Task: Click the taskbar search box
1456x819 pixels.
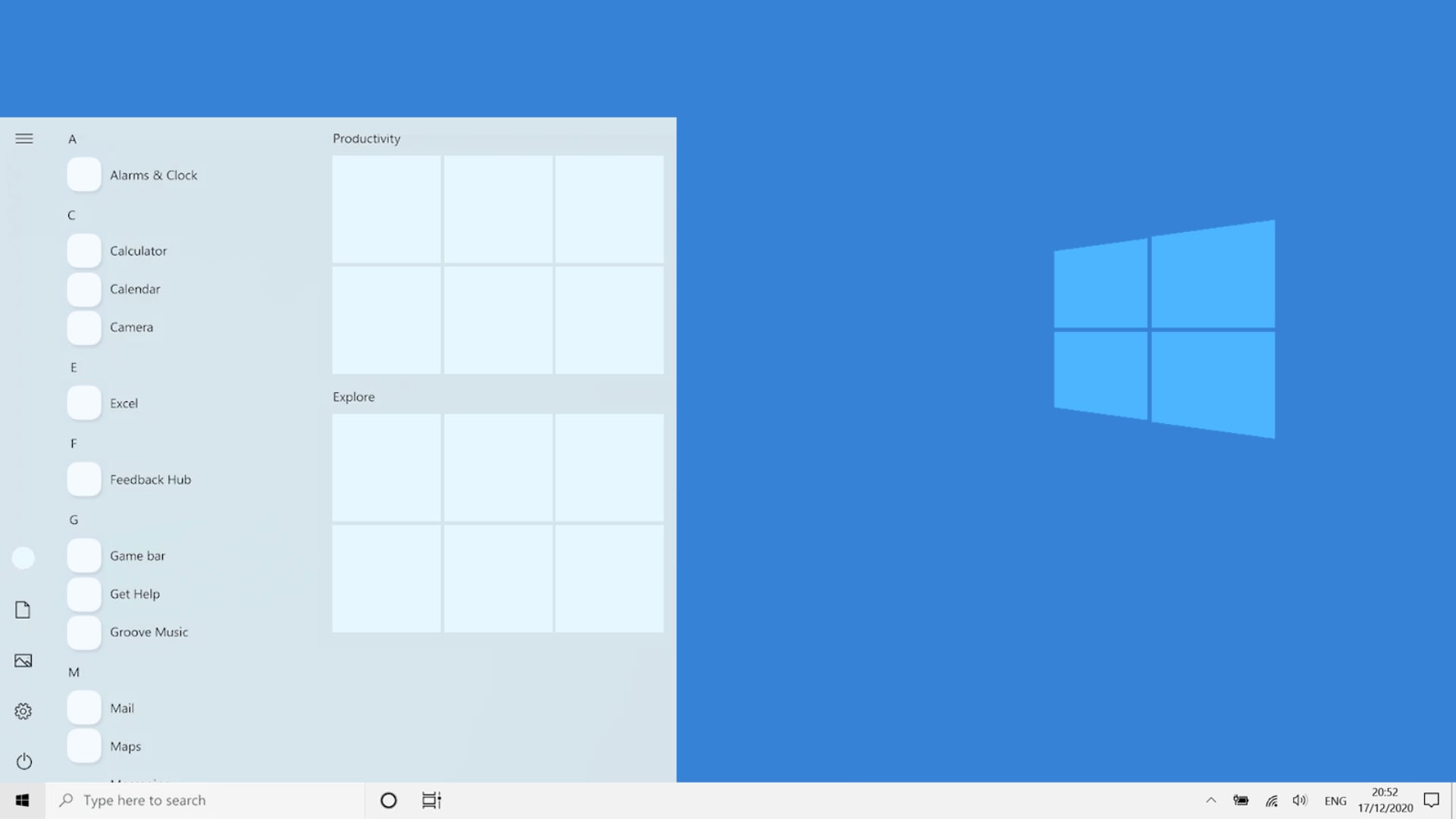Action: click(x=205, y=800)
